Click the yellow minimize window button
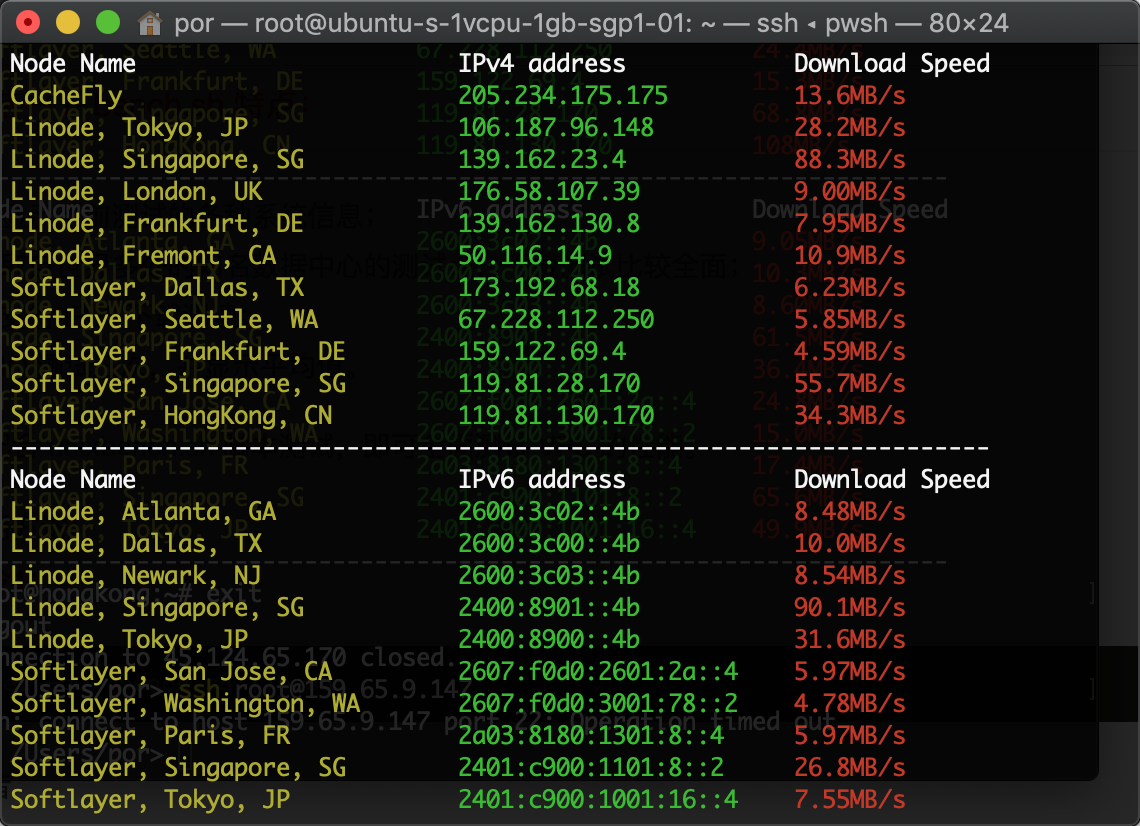This screenshot has width=1140, height=826. (x=68, y=23)
